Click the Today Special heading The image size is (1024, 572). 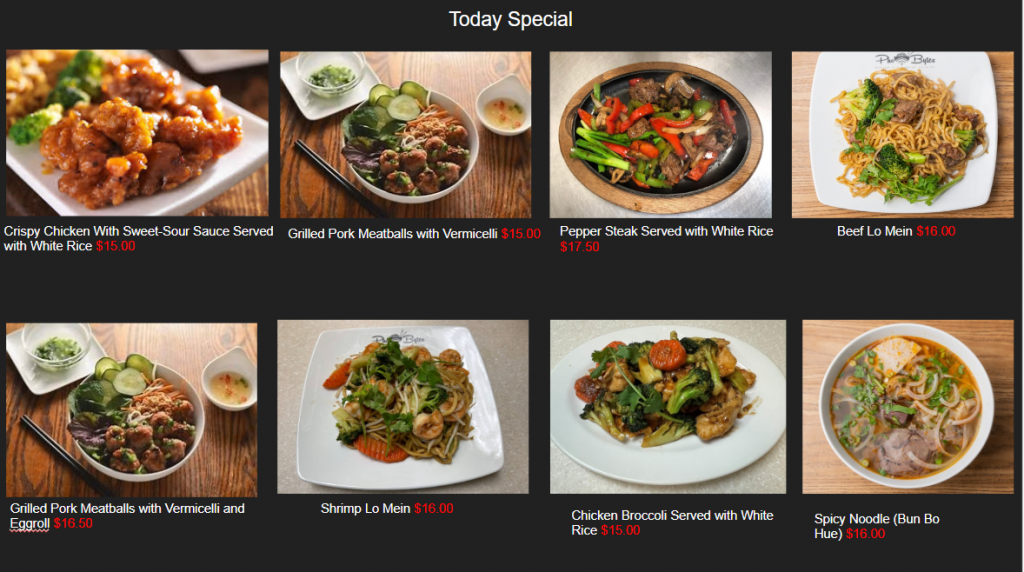pos(511,20)
